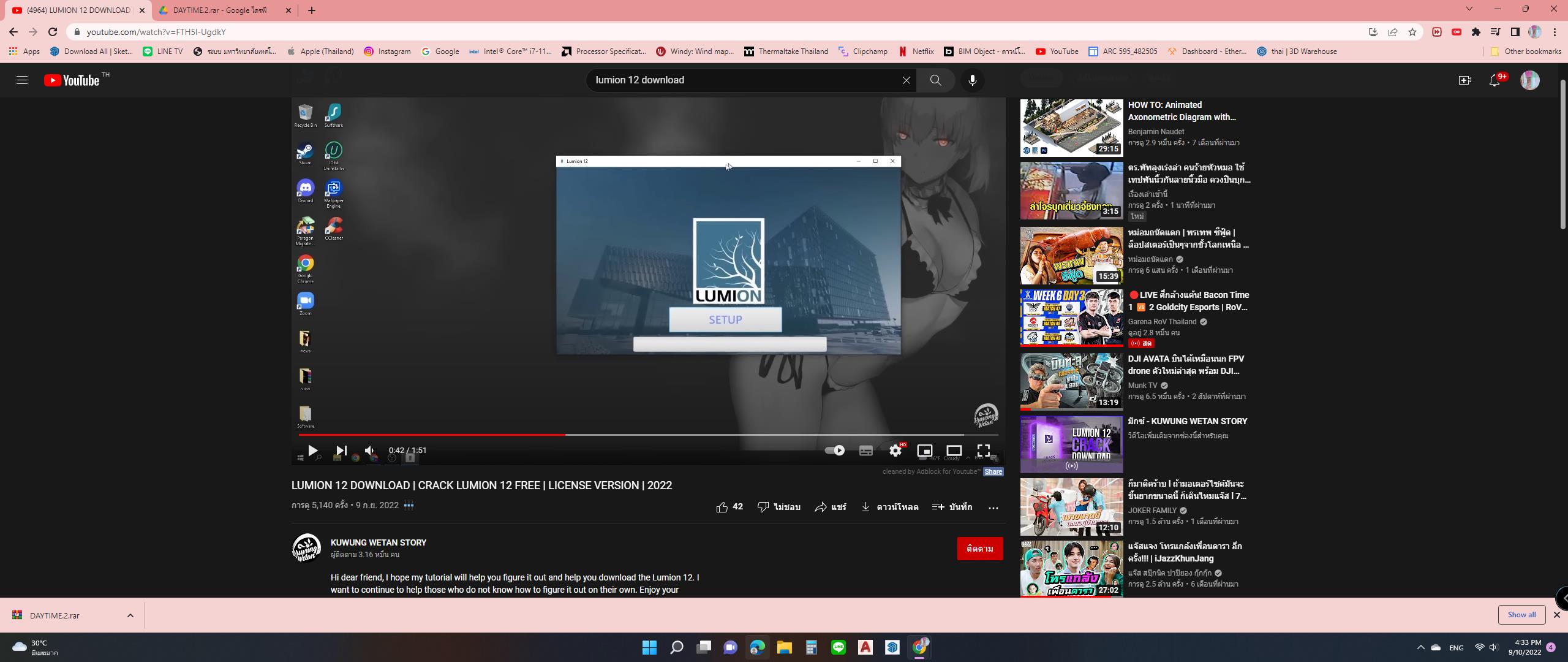
Task: Toggle subtitles closed captions button
Action: (865, 451)
